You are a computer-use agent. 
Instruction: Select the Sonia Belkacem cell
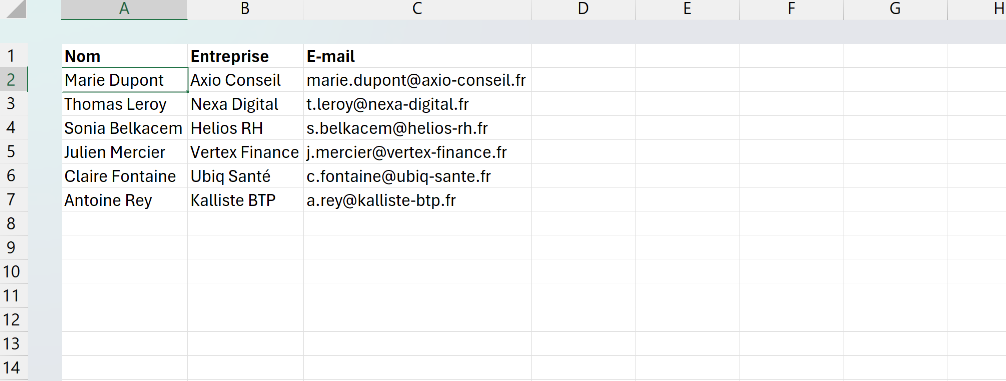click(124, 128)
